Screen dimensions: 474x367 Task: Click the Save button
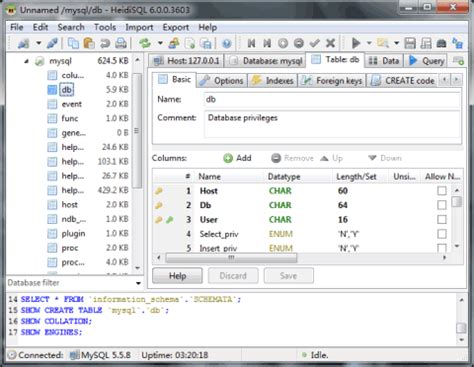pos(288,276)
